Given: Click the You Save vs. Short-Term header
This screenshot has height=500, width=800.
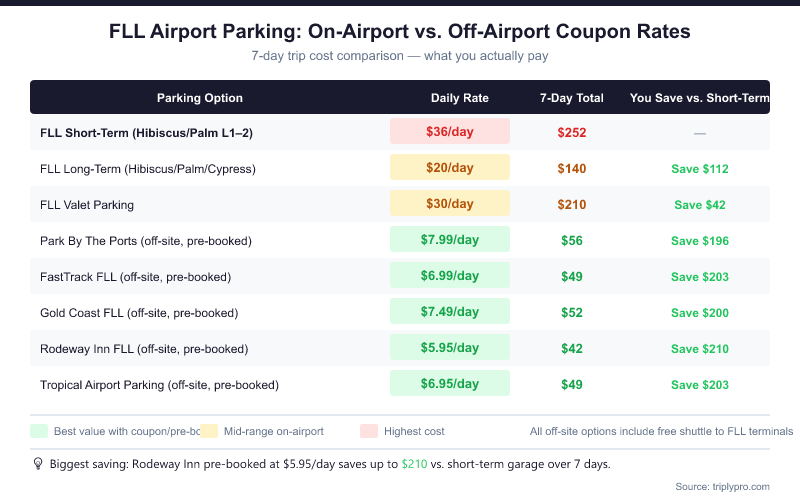Looking at the screenshot, I should click(699, 98).
